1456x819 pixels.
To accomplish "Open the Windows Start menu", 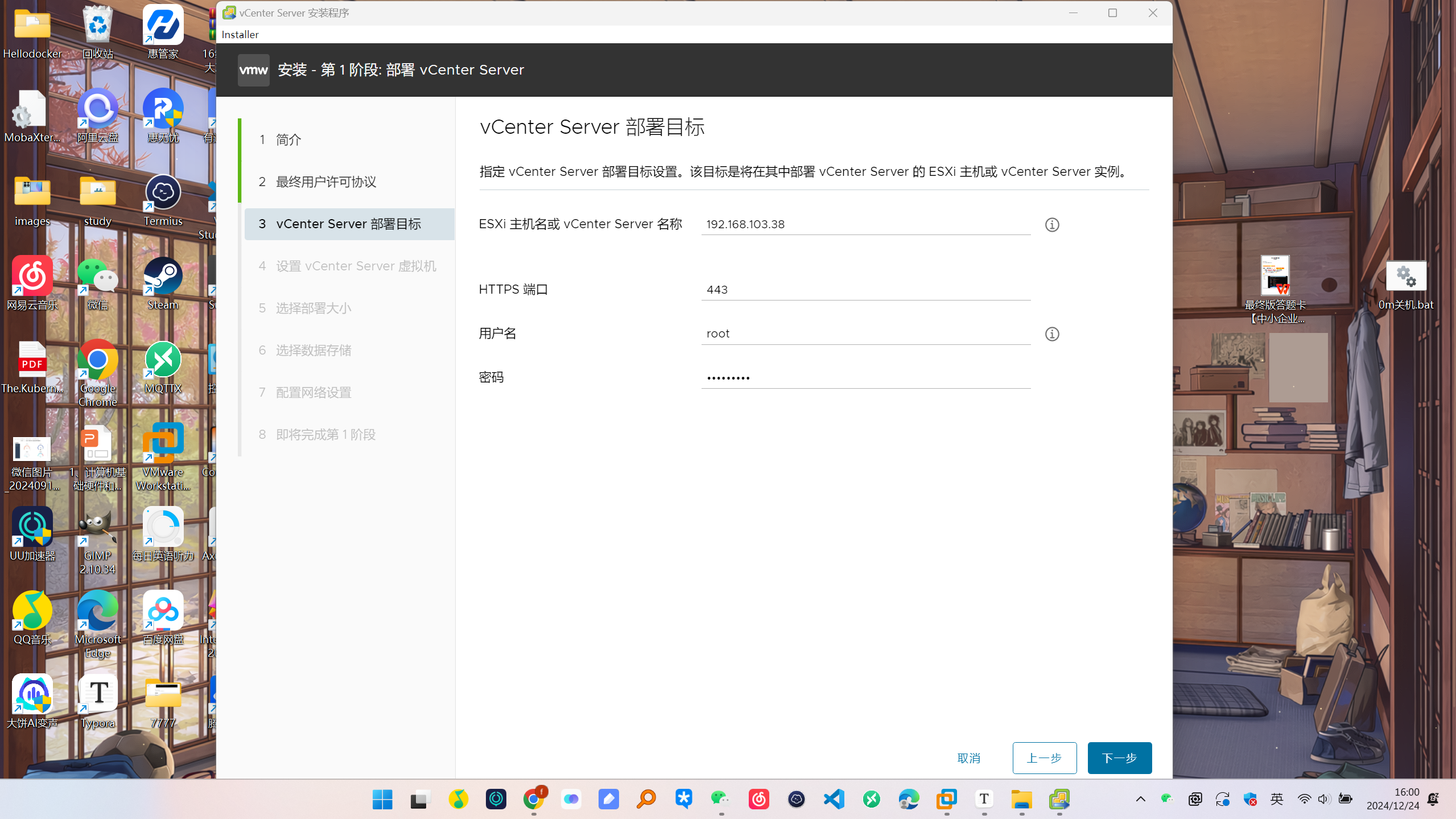I will point(382,799).
